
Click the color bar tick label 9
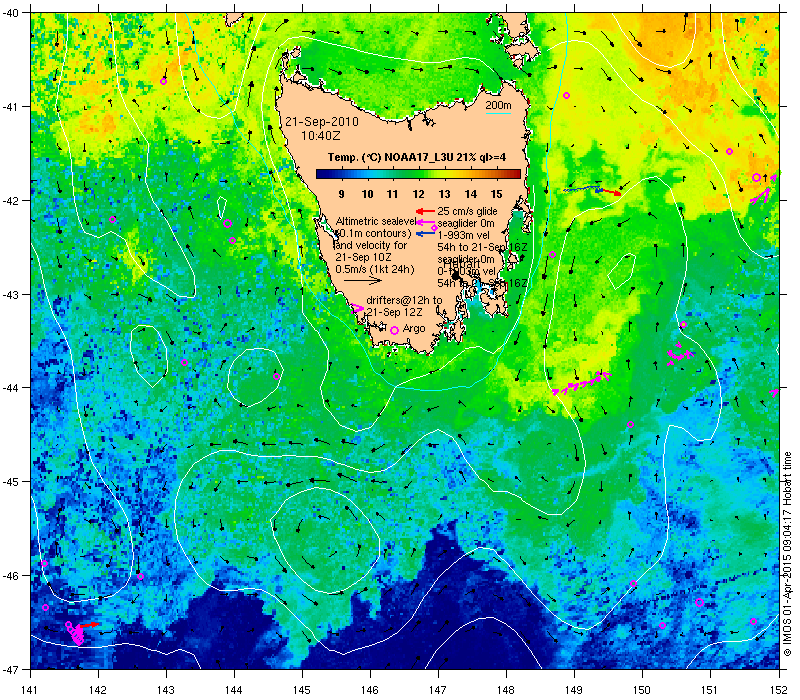click(341, 194)
